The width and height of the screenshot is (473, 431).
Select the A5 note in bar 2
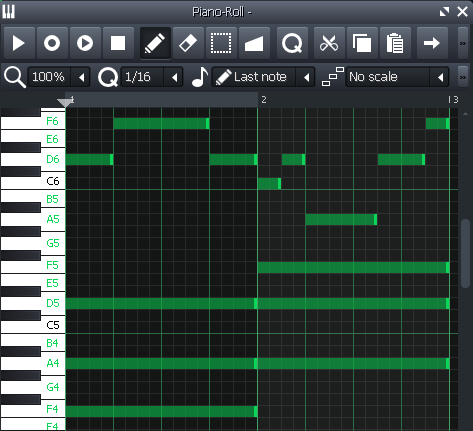pyautogui.click(x=341, y=219)
